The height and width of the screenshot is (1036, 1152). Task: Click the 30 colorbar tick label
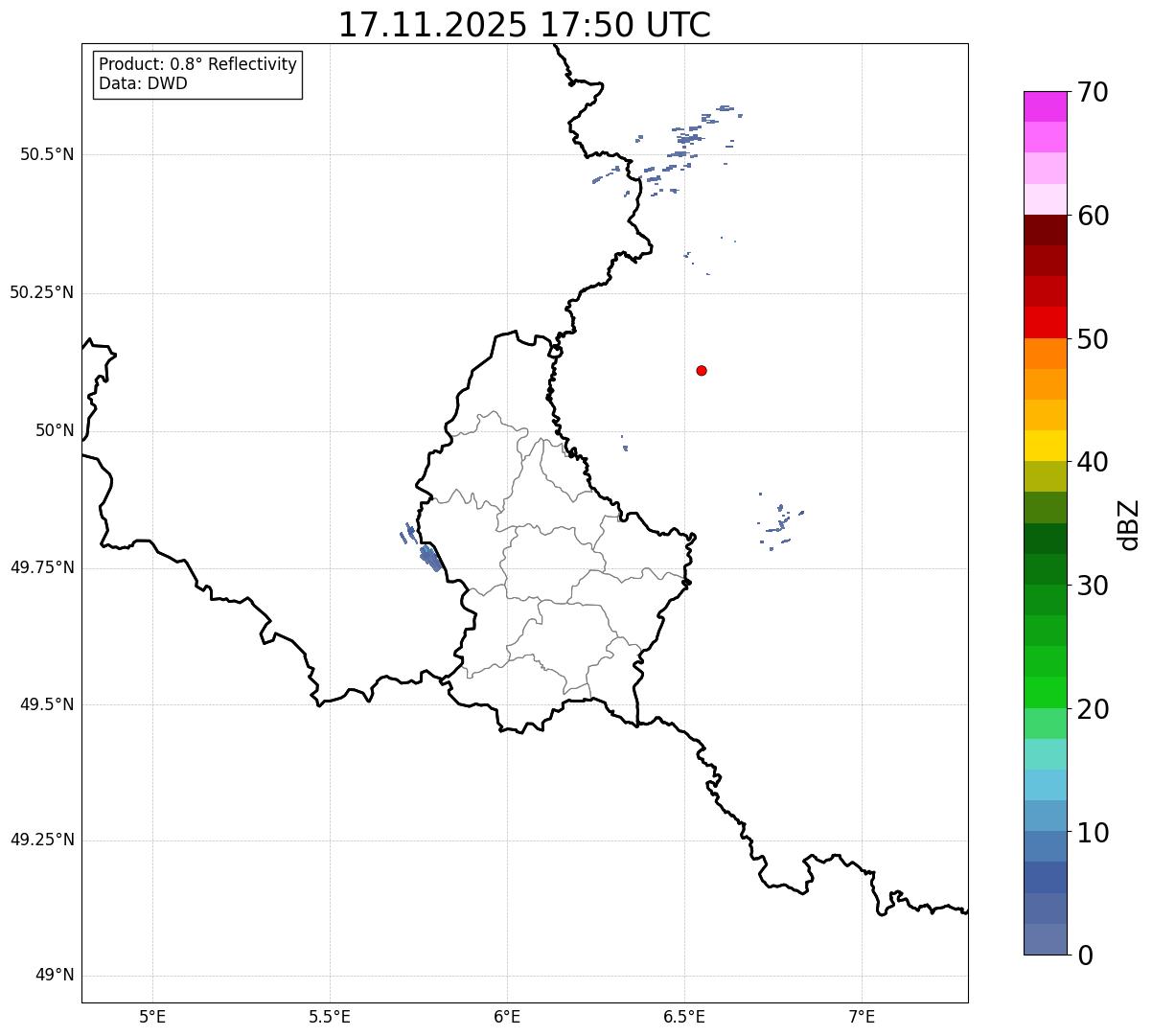[1093, 586]
